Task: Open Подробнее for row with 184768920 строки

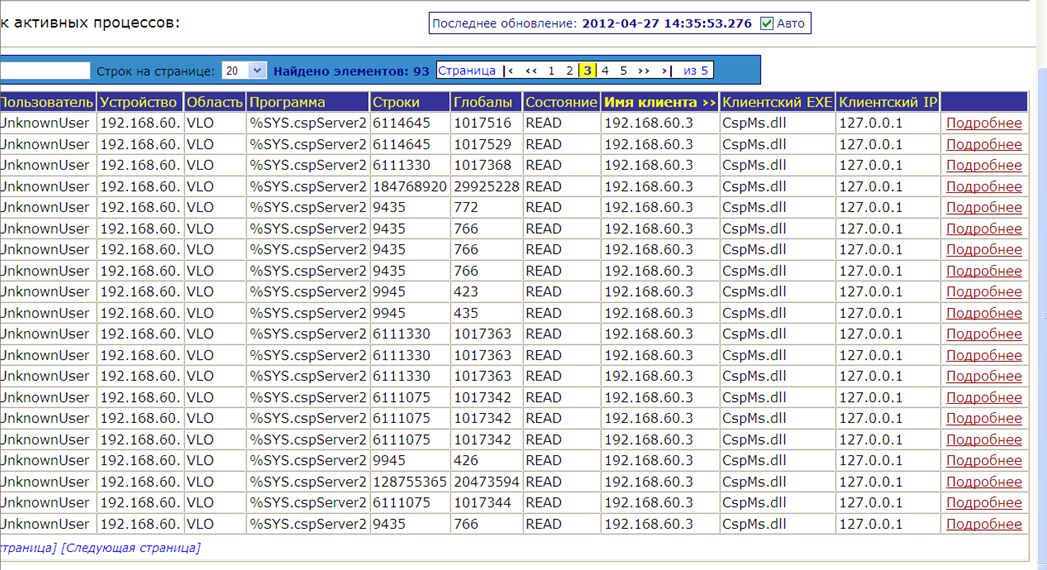Action: tap(984, 186)
